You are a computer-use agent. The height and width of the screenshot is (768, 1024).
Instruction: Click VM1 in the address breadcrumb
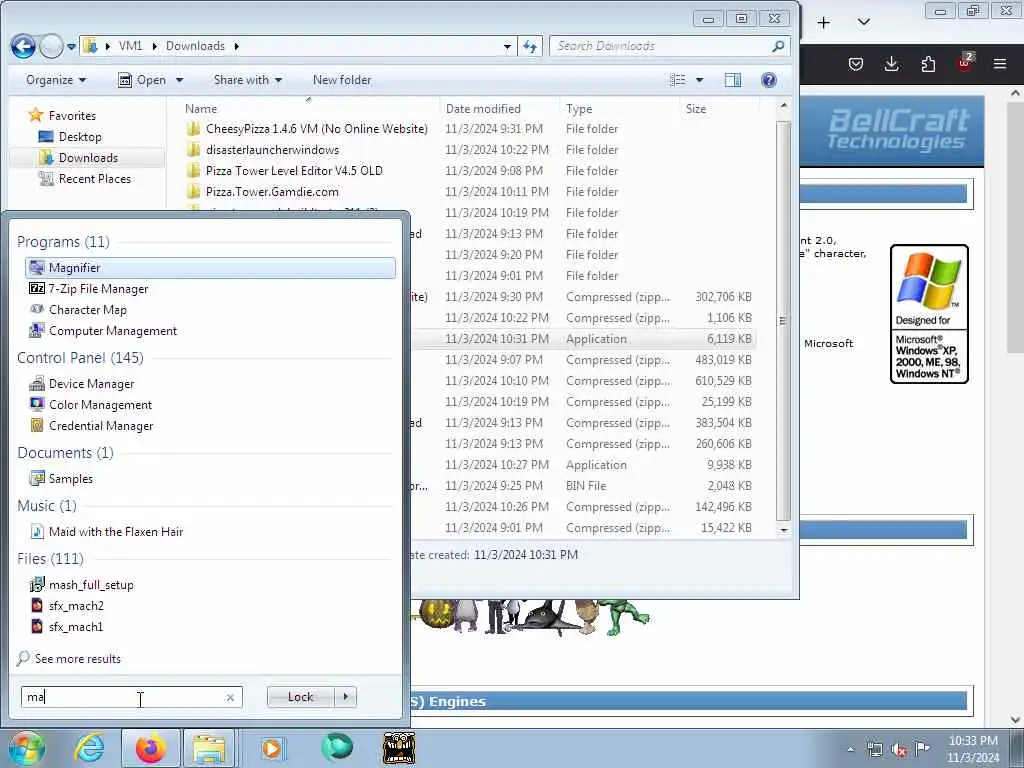coord(131,46)
